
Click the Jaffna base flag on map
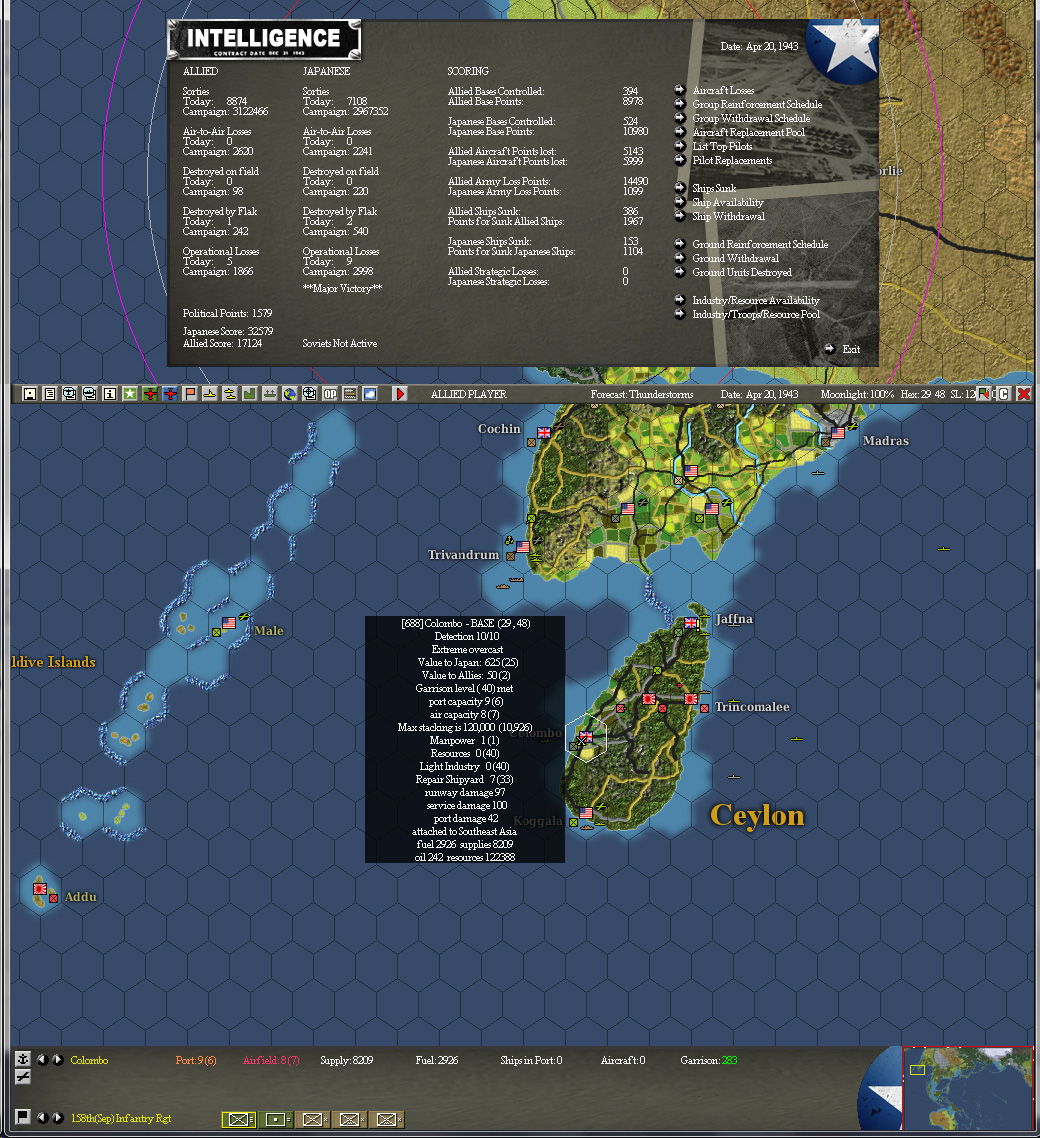[691, 623]
